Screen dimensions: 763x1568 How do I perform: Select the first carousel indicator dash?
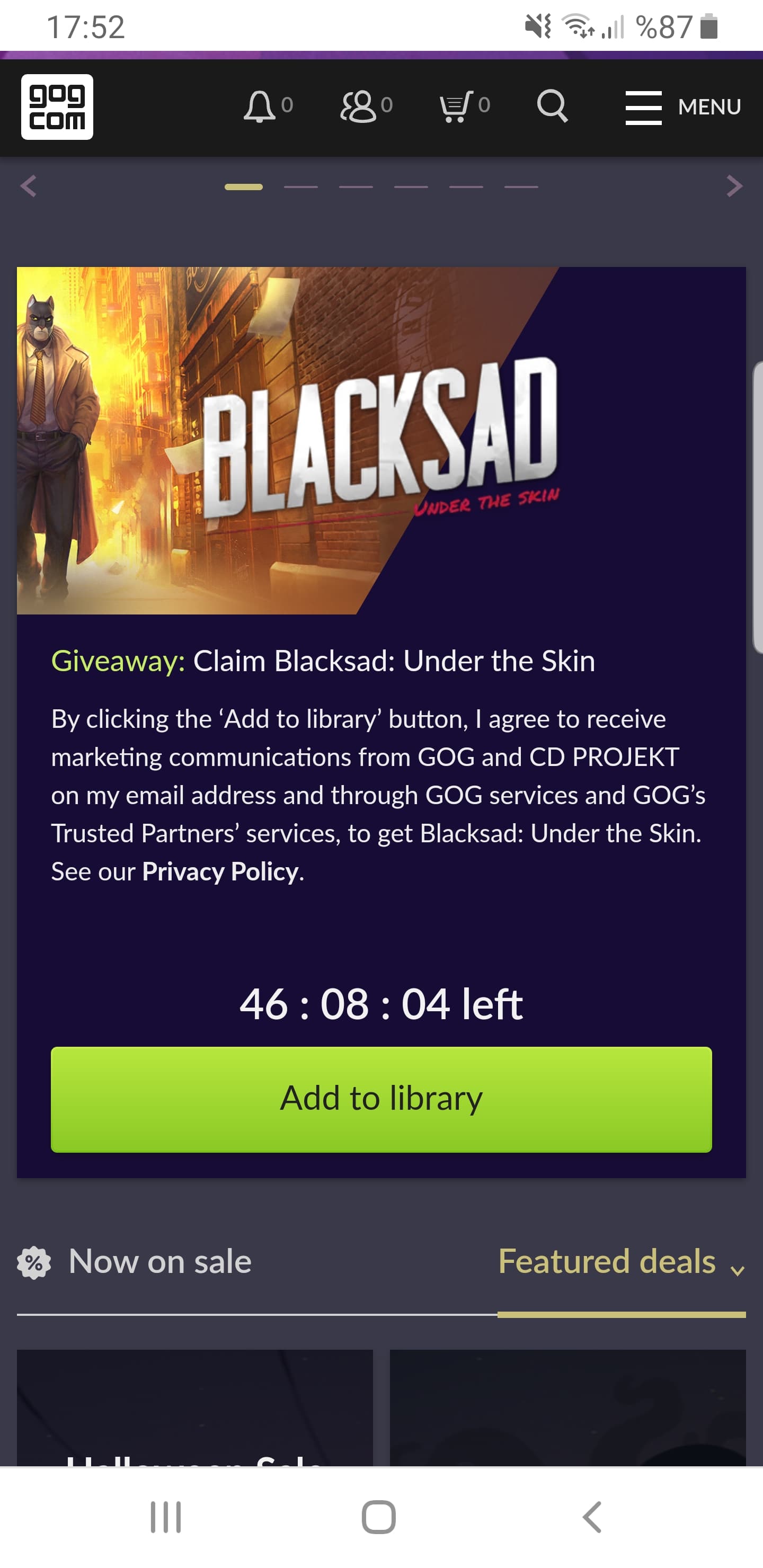point(244,187)
